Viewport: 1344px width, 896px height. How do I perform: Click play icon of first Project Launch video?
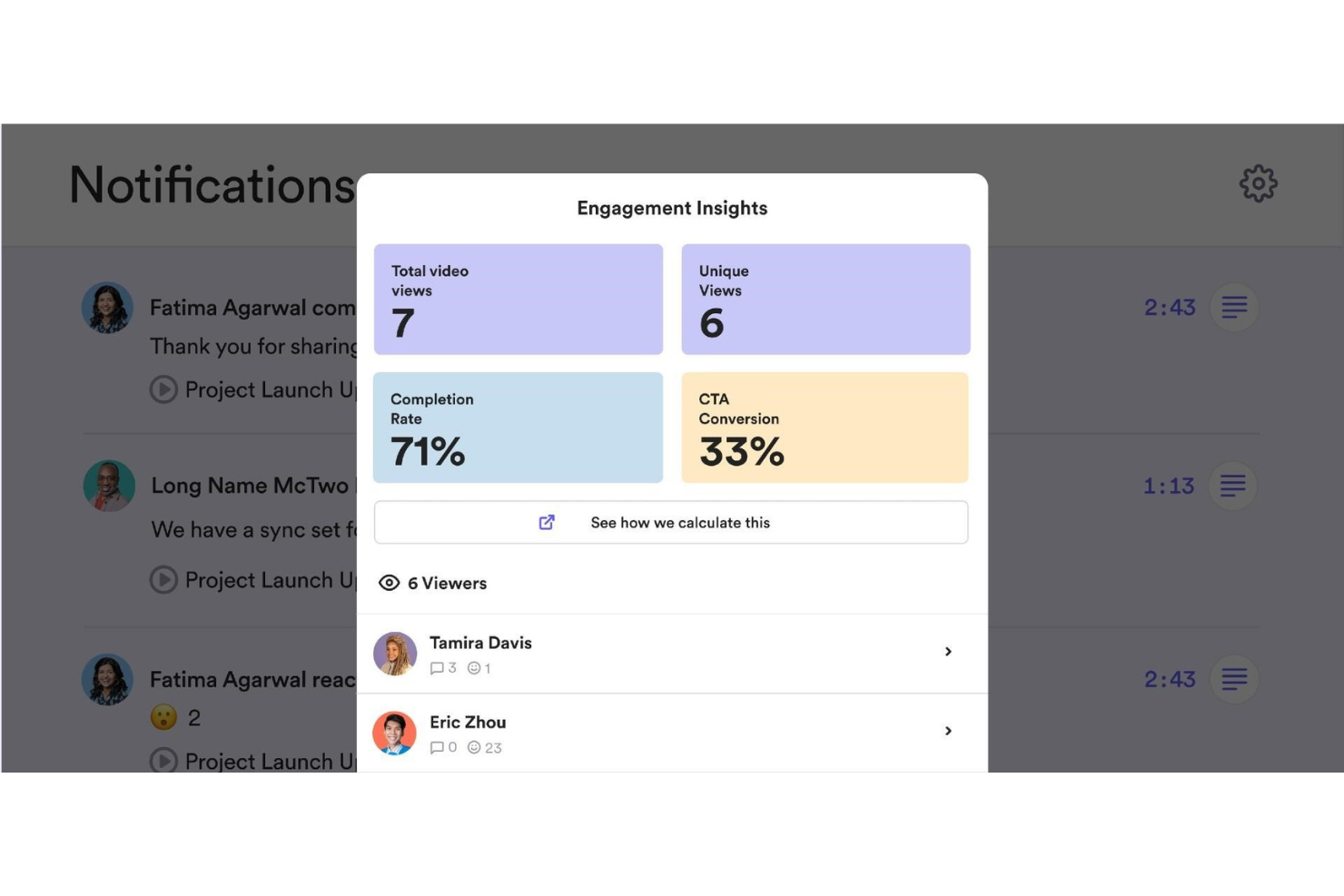163,389
